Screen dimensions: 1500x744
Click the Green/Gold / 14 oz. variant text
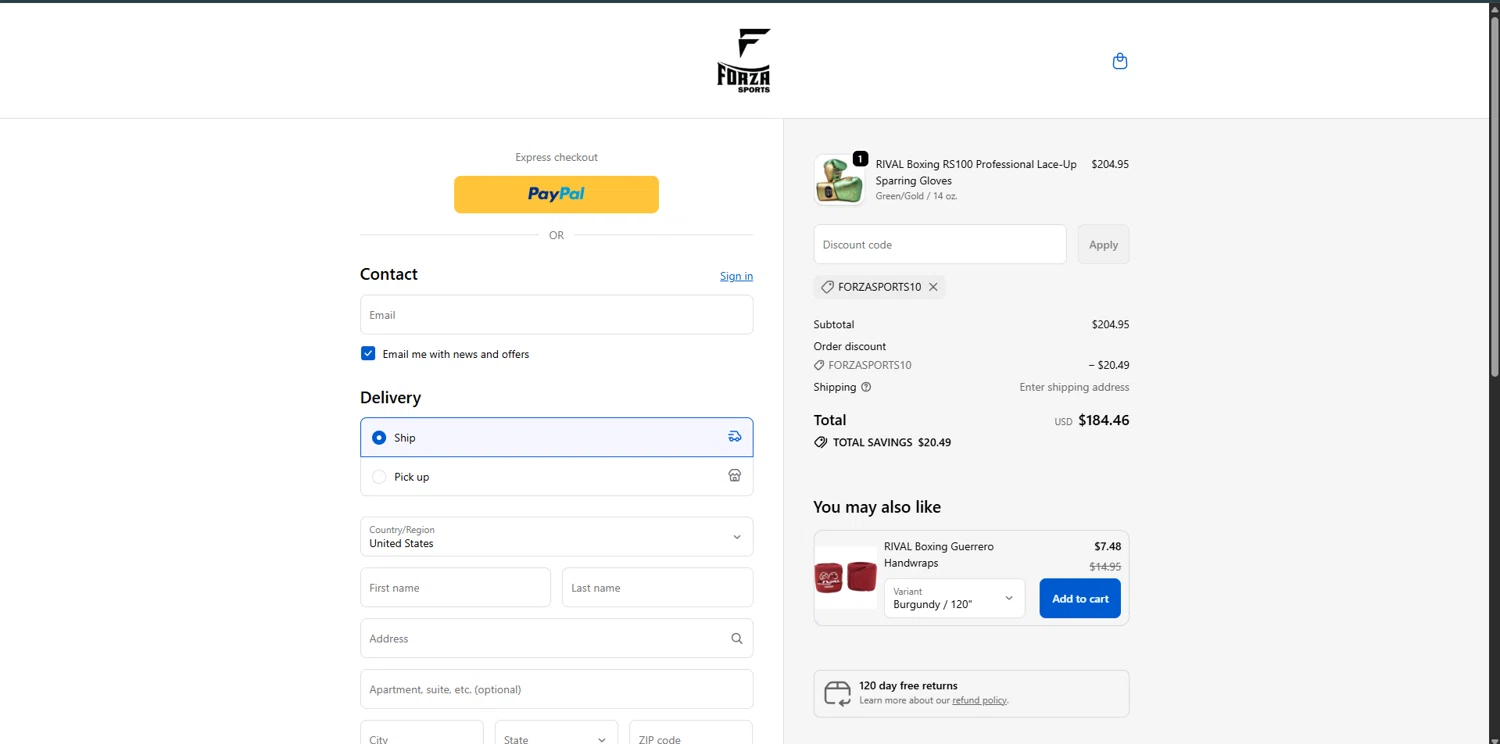[x=916, y=196]
